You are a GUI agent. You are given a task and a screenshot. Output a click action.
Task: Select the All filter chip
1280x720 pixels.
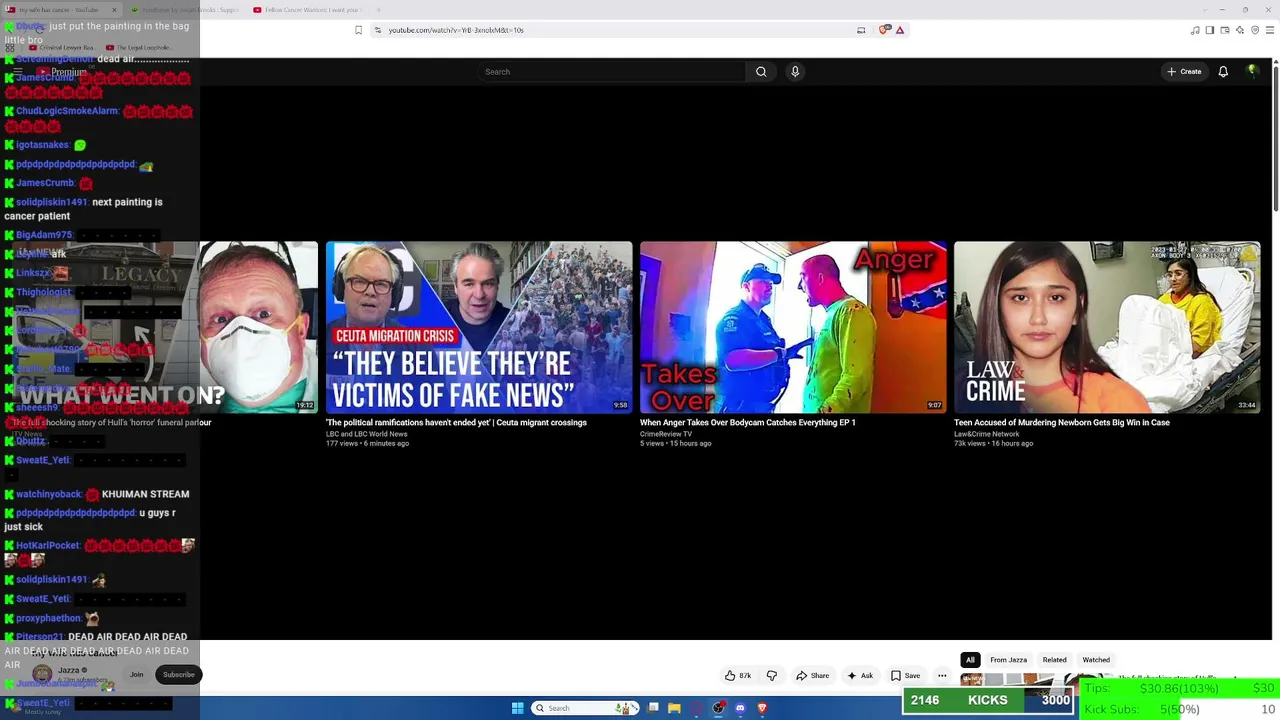pyautogui.click(x=970, y=660)
